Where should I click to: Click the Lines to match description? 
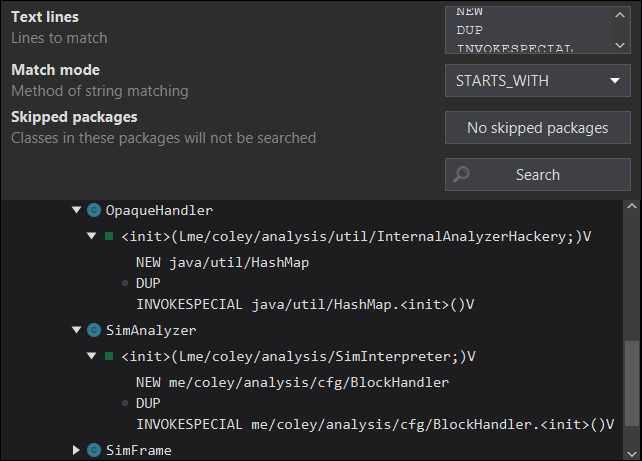pos(59,38)
